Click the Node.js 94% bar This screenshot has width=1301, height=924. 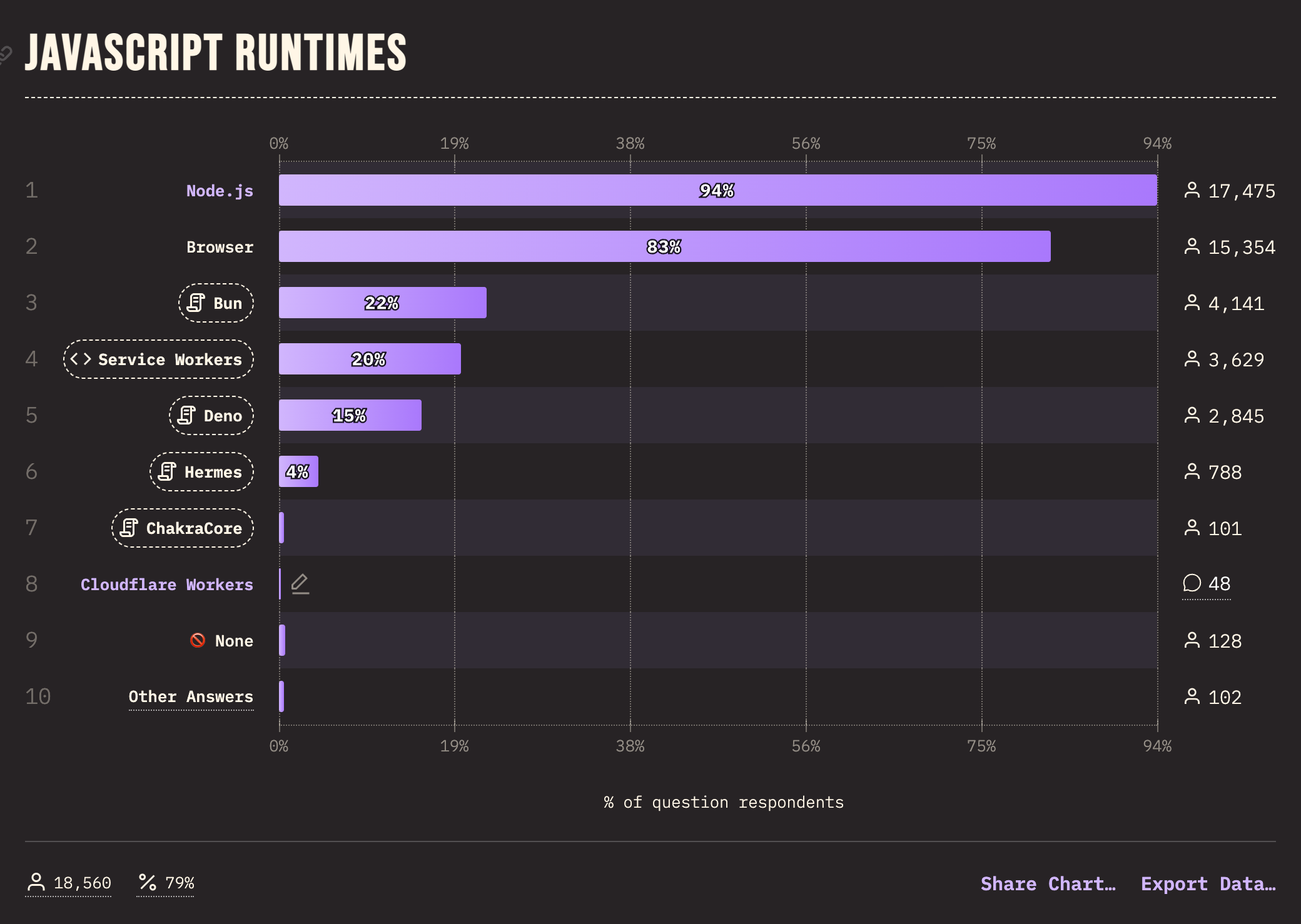pyautogui.click(x=717, y=191)
